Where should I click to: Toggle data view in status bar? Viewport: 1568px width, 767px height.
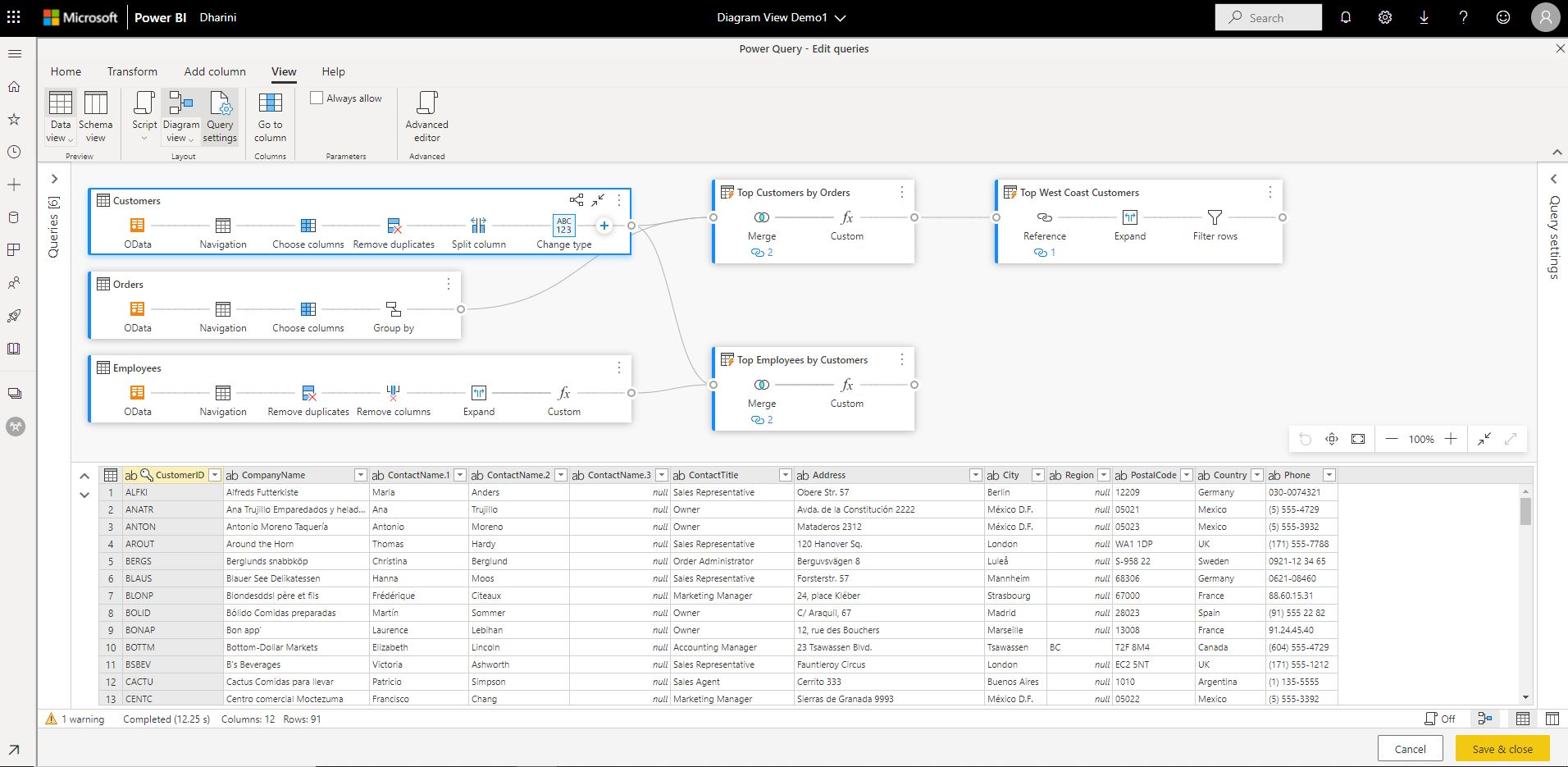(x=1523, y=719)
